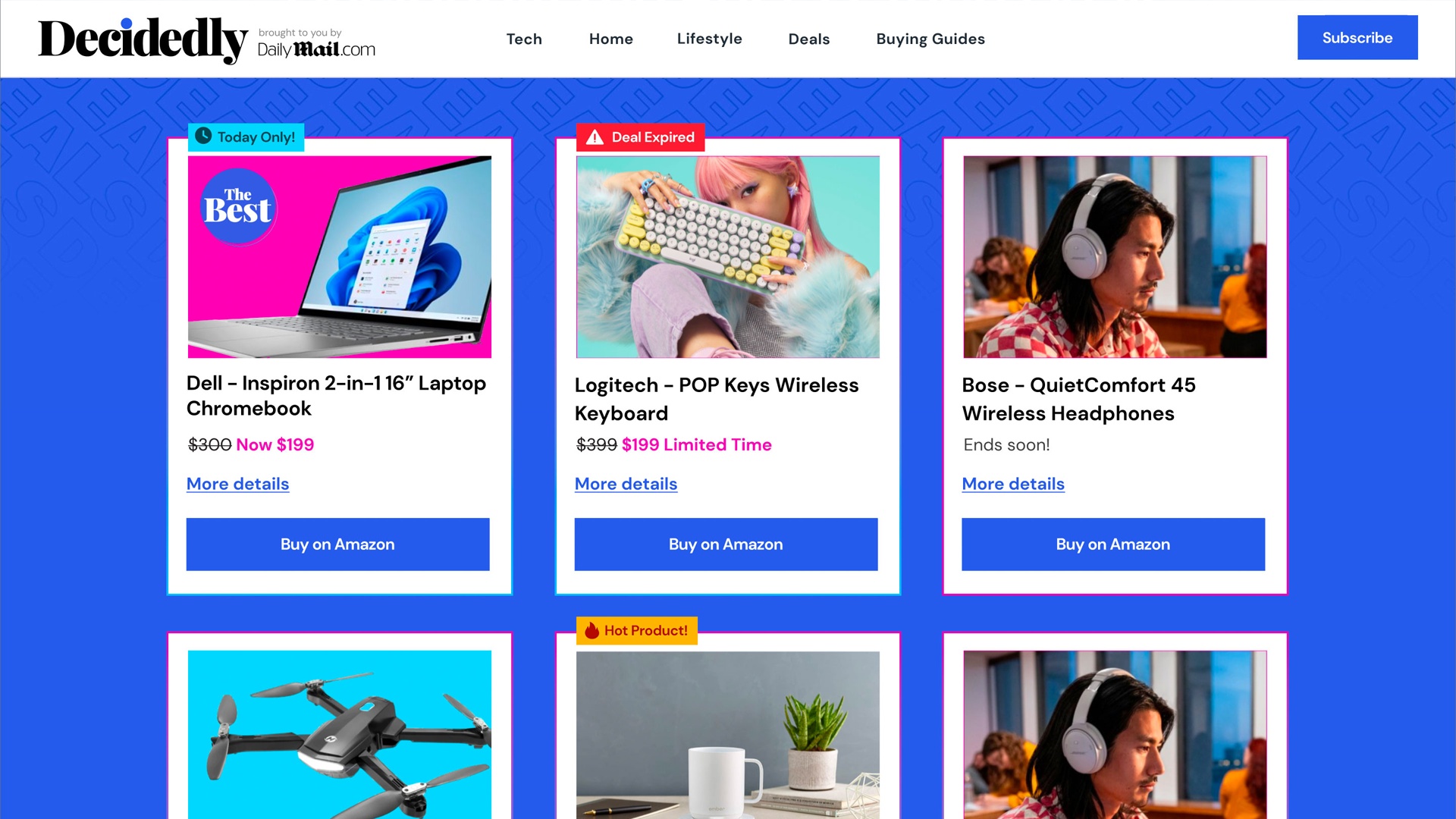Image resolution: width=1456 pixels, height=819 pixels.
Task: Open the Deals section
Action: pos(809,39)
